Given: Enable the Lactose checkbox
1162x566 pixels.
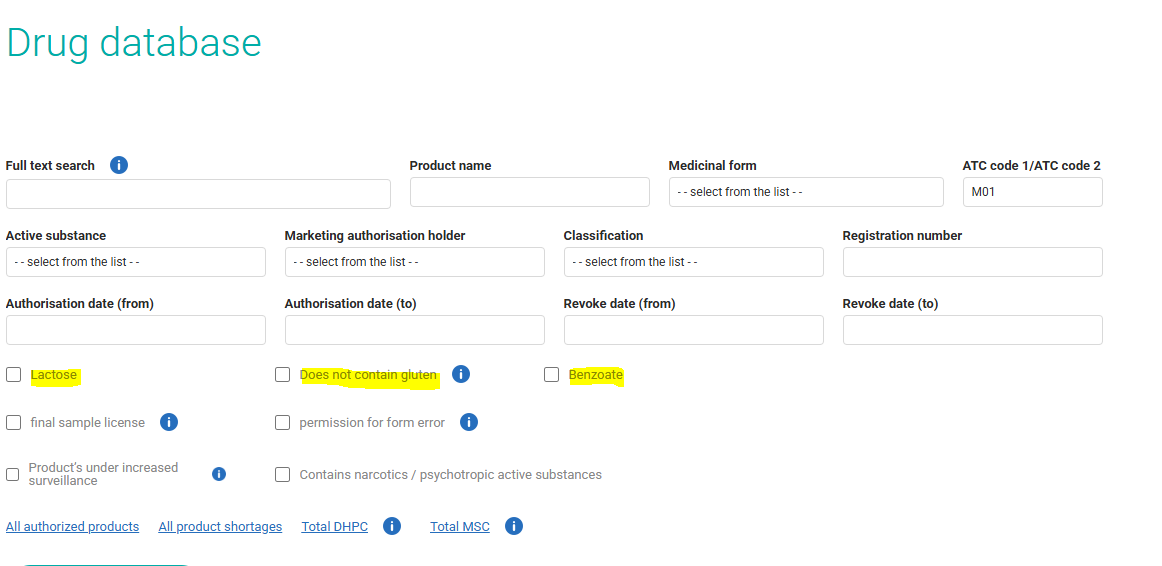Looking at the screenshot, I should pos(13,375).
